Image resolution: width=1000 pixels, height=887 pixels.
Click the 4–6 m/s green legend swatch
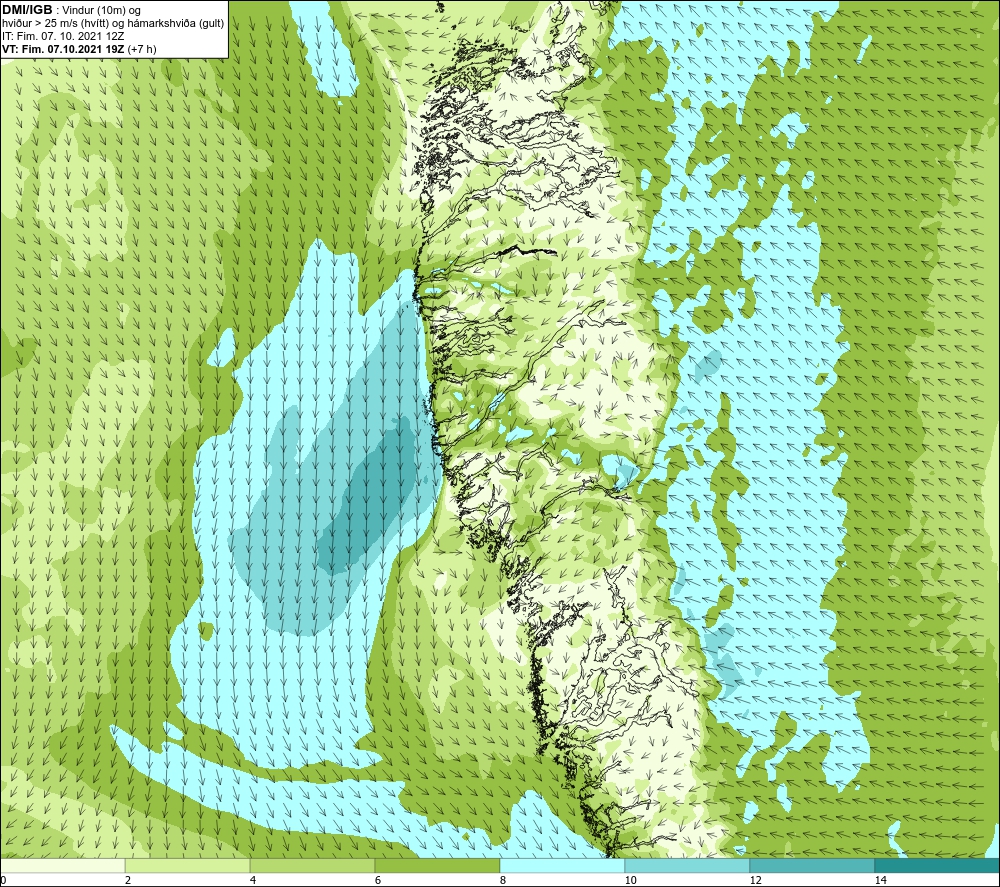point(312,866)
